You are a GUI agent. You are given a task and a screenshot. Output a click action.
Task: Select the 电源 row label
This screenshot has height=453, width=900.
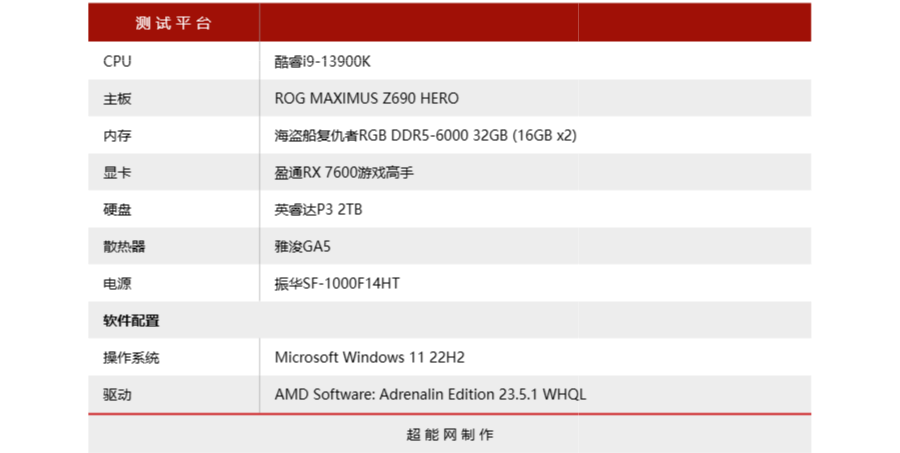coord(117,284)
